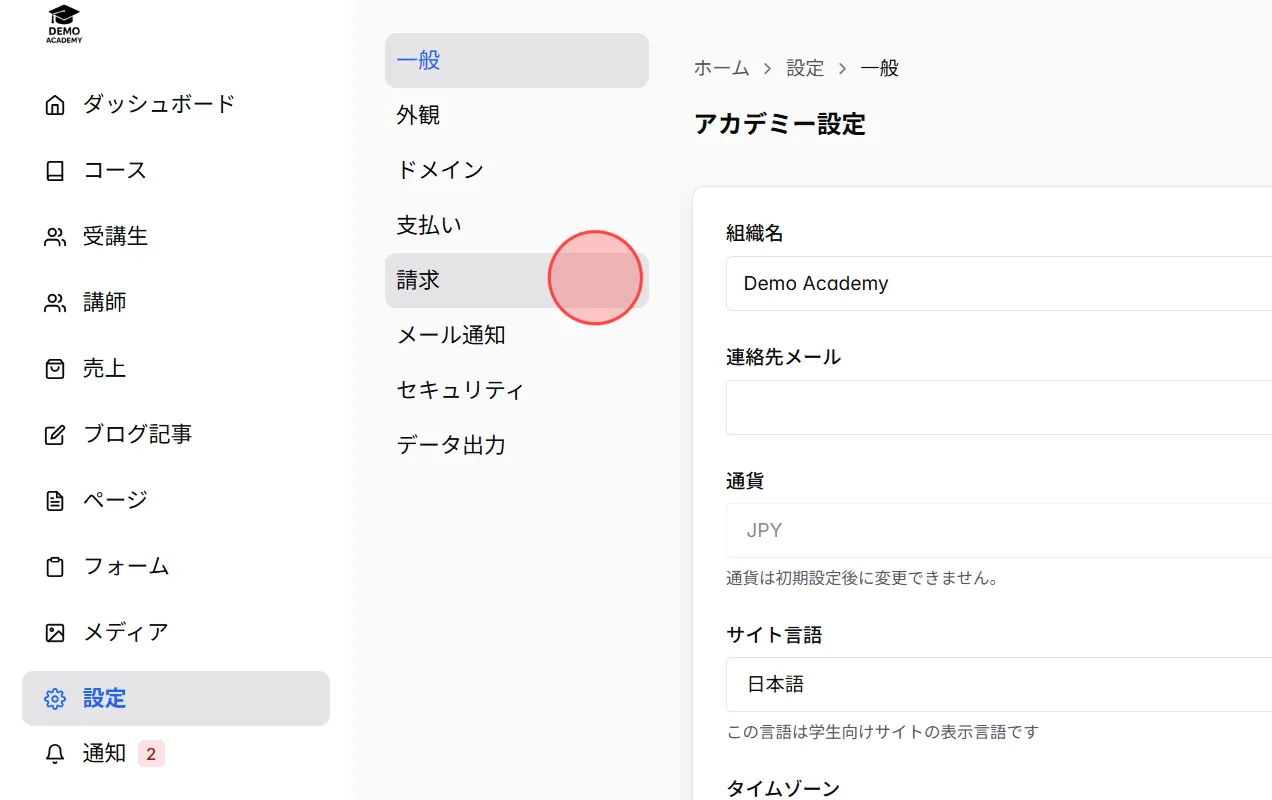Screen dimensions: 1272x800
Task: Select 設定 in the sidebar
Action: point(176,698)
